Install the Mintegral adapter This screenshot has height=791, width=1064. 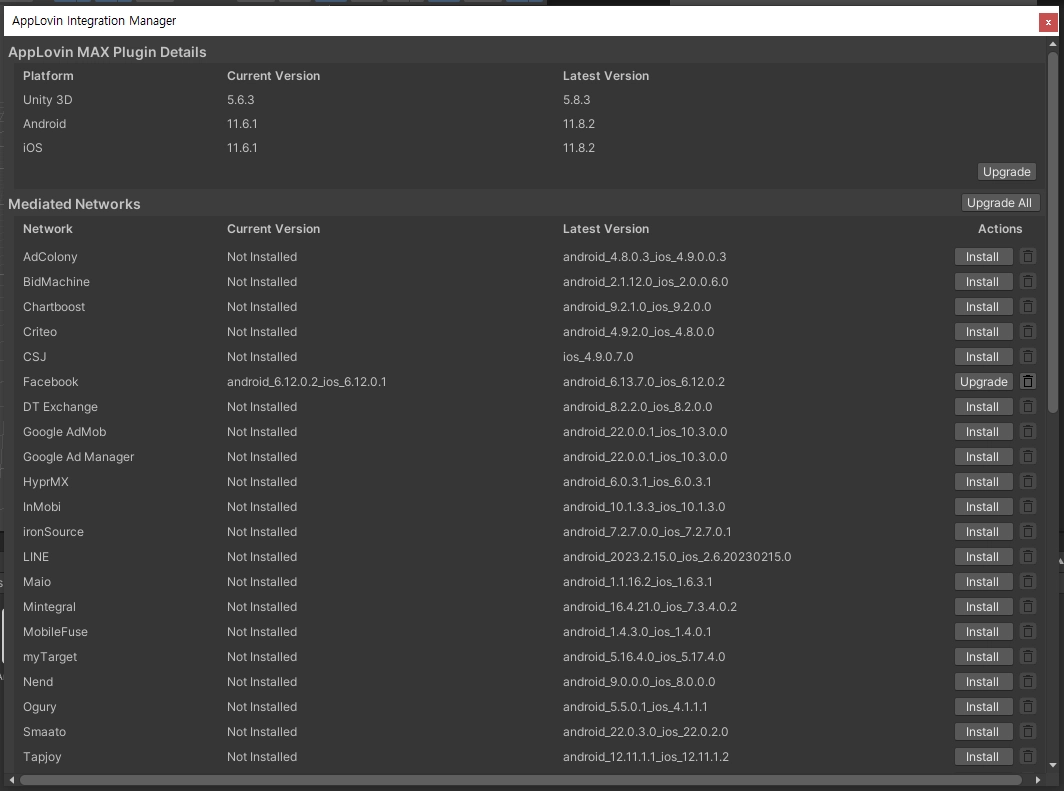[983, 606]
